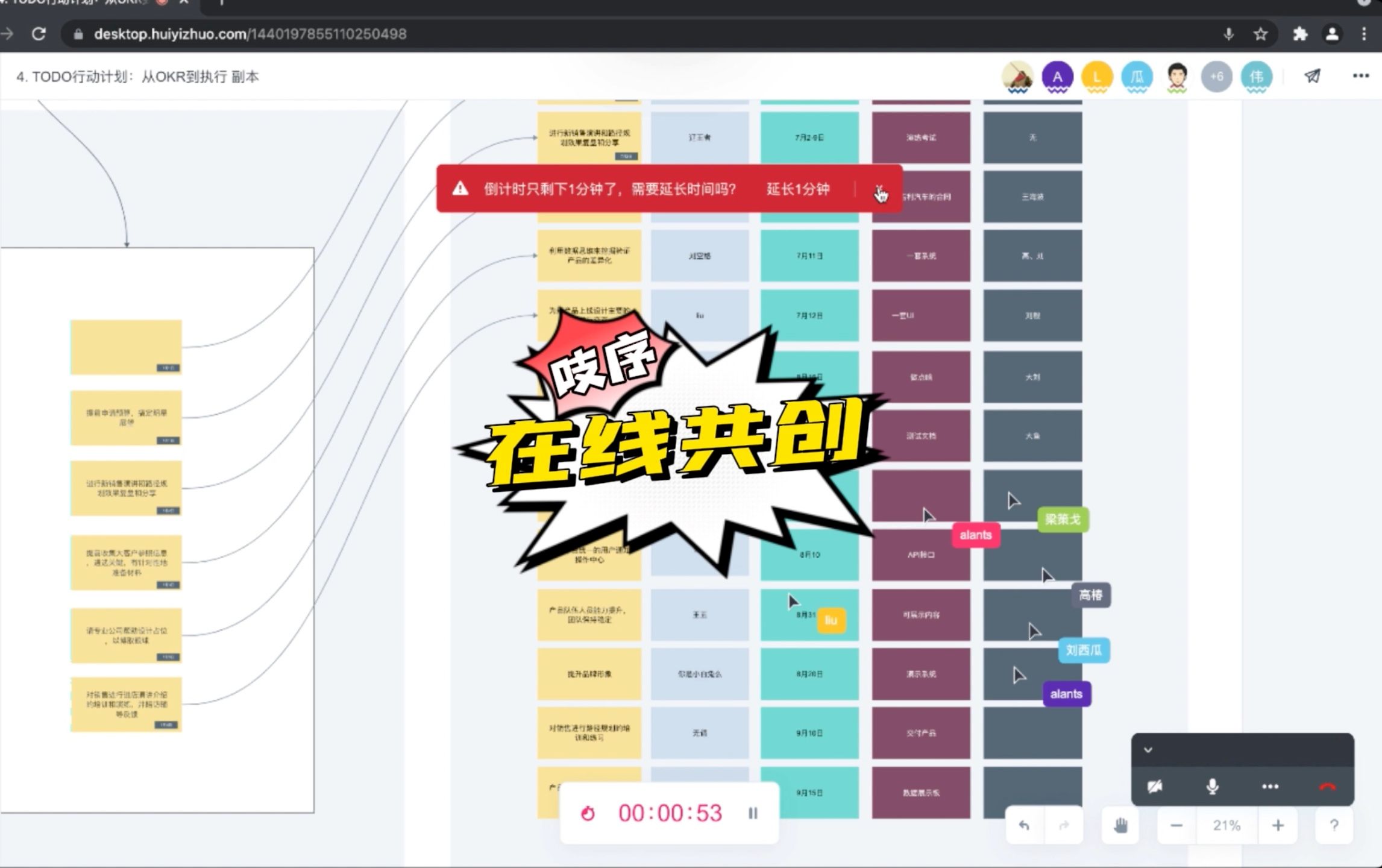Click the microphone icon in meeting bar
The image size is (1382, 868).
coord(1213,786)
